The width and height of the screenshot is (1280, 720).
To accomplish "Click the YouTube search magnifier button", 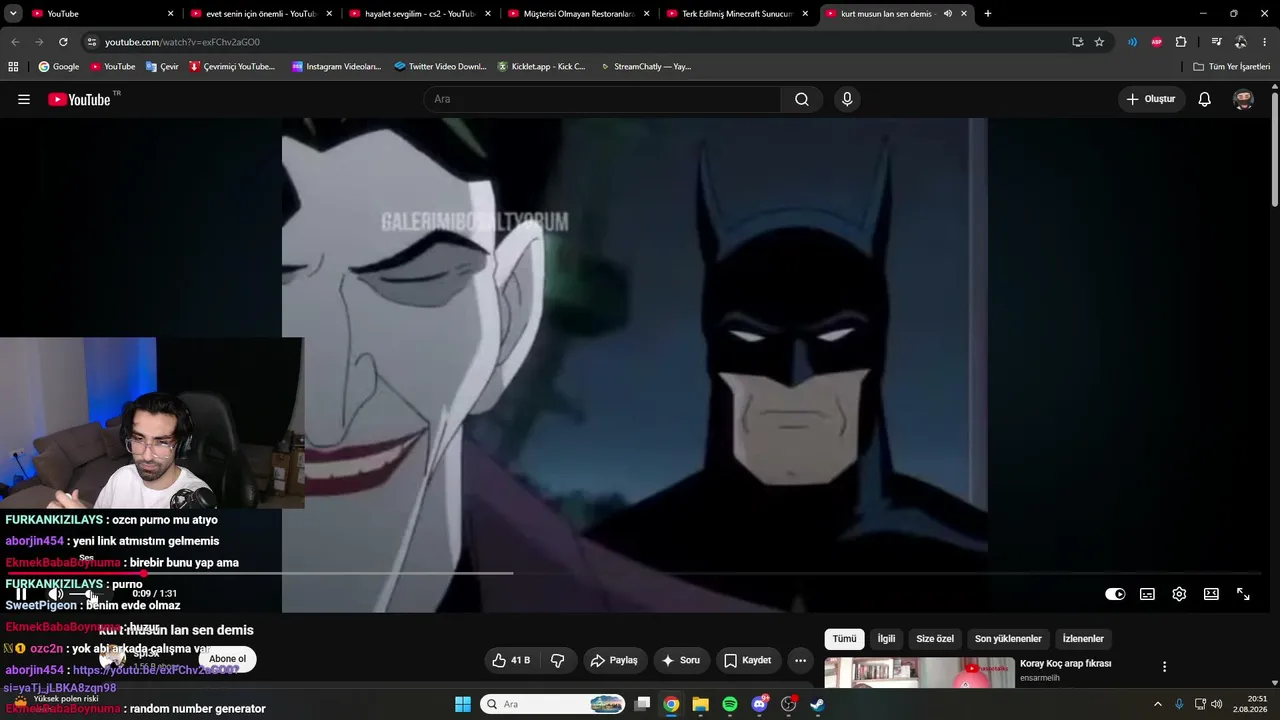I will point(802,99).
